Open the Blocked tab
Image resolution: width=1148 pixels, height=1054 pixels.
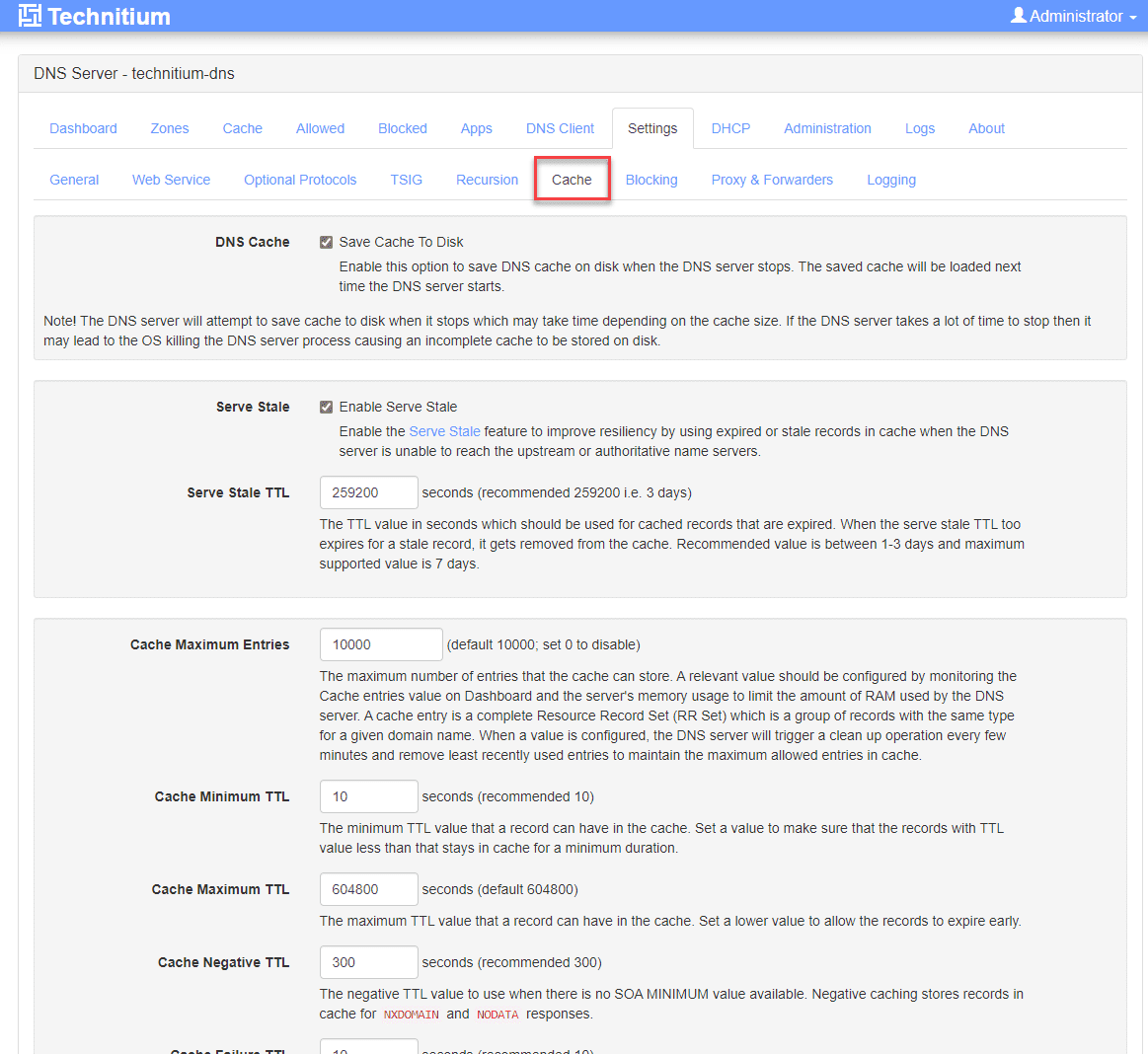coord(403,128)
